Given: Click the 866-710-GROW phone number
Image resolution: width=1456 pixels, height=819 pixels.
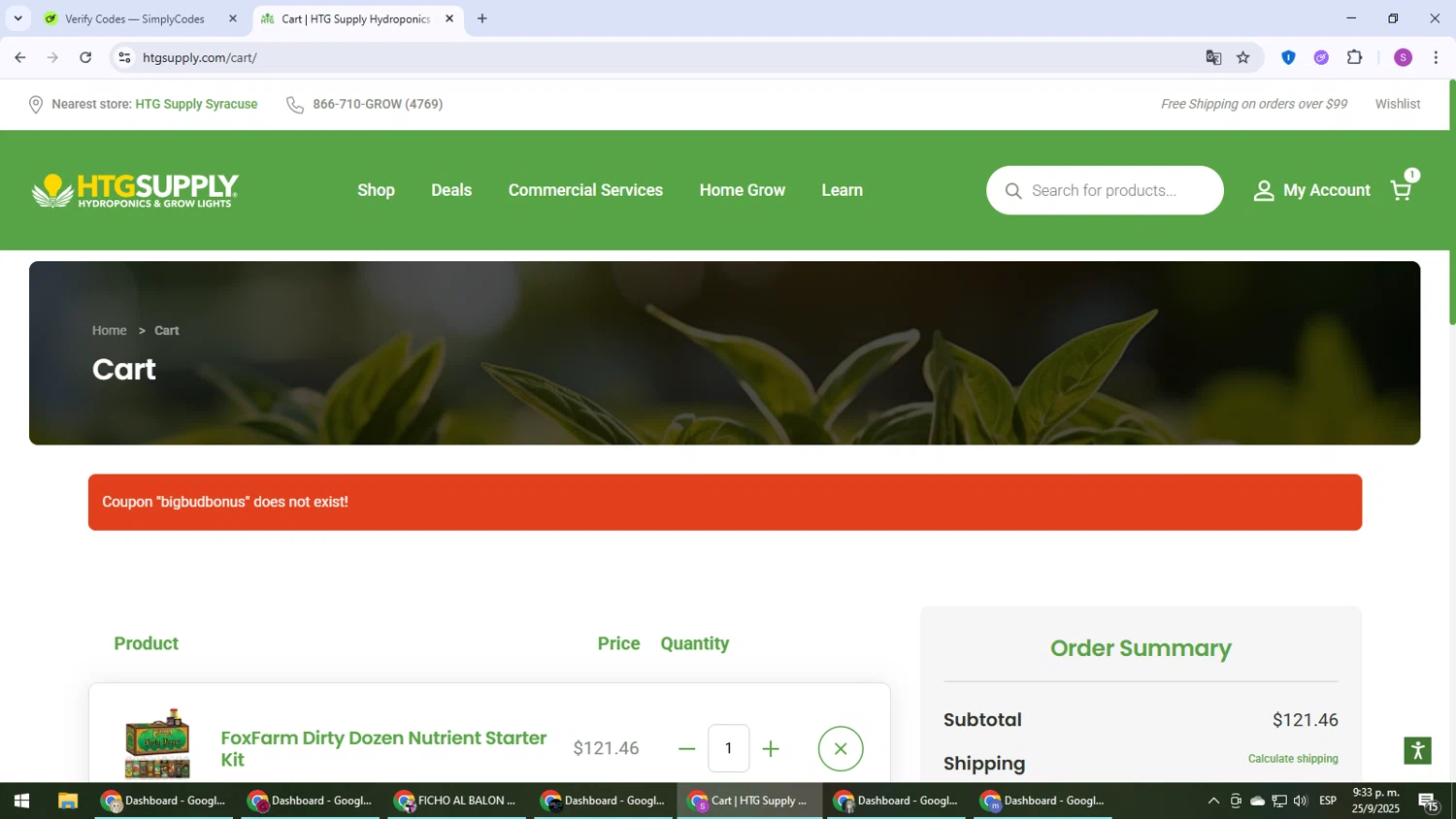Looking at the screenshot, I should point(378,105).
